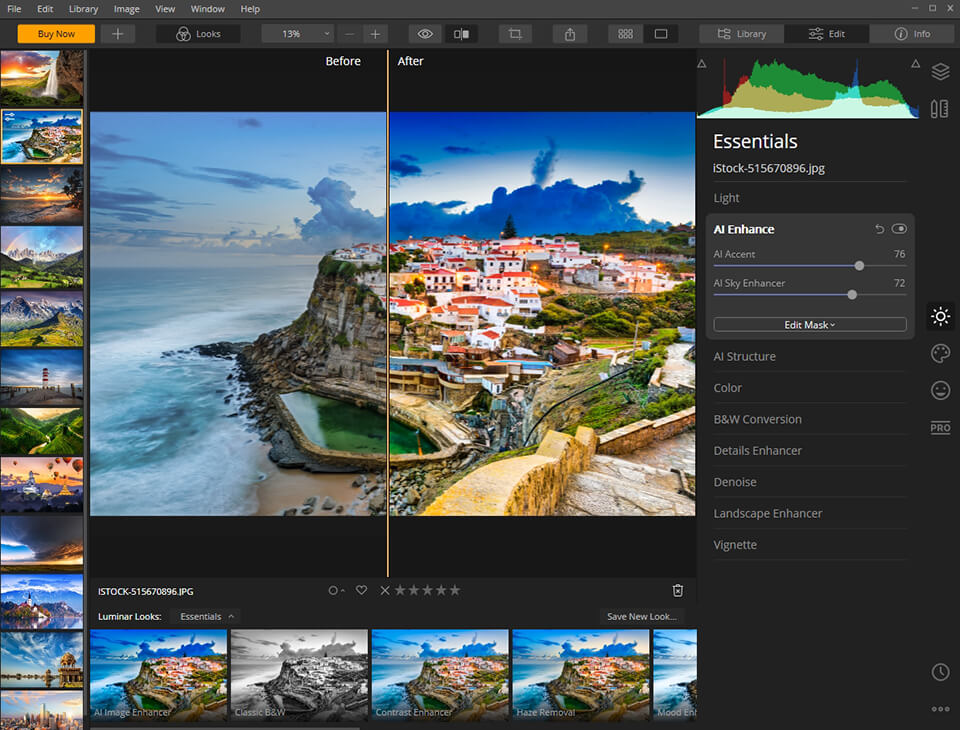
Task: Click Save New Look
Action: click(641, 616)
